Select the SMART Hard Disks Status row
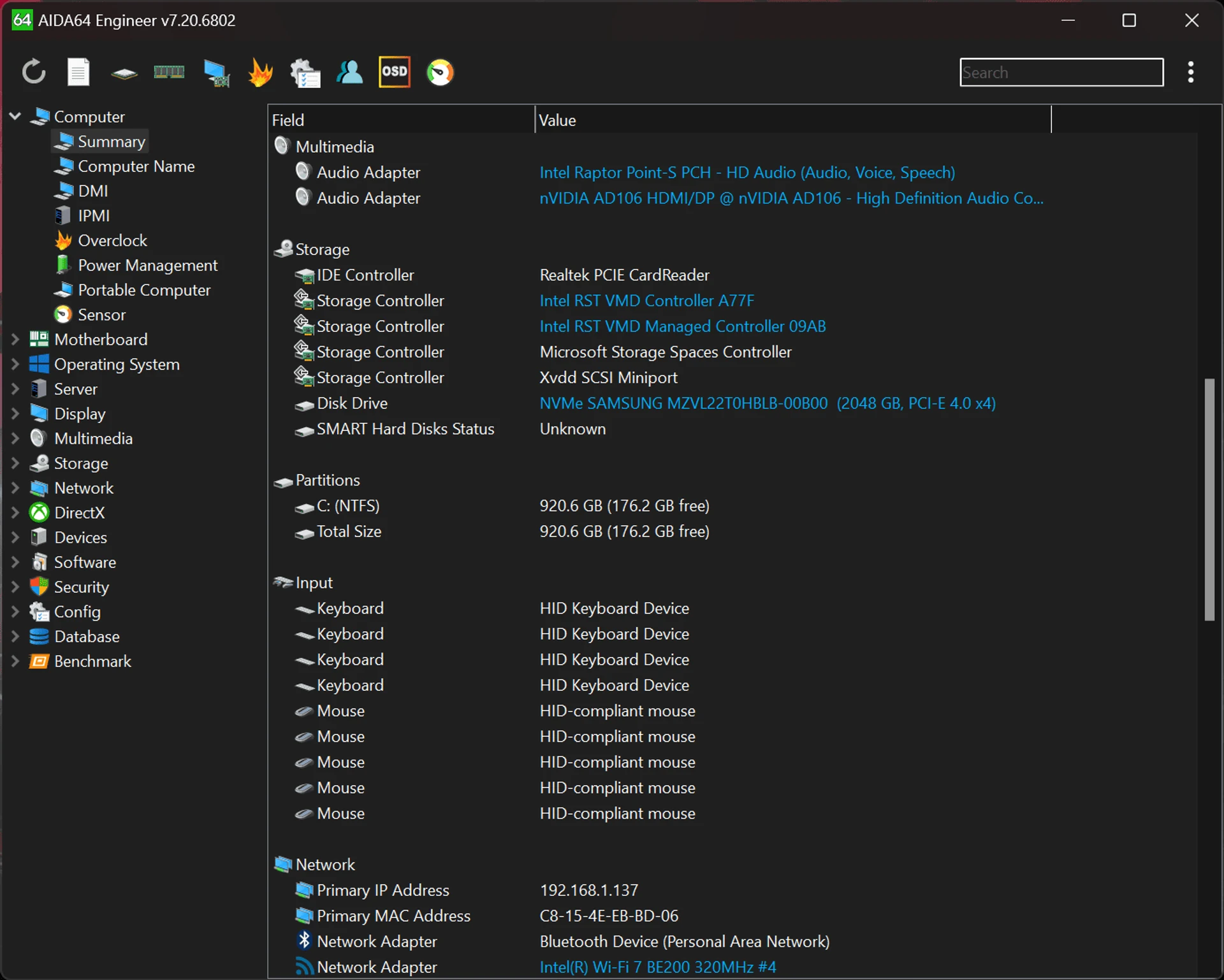Screen dimensions: 1224x980 point(732,429)
